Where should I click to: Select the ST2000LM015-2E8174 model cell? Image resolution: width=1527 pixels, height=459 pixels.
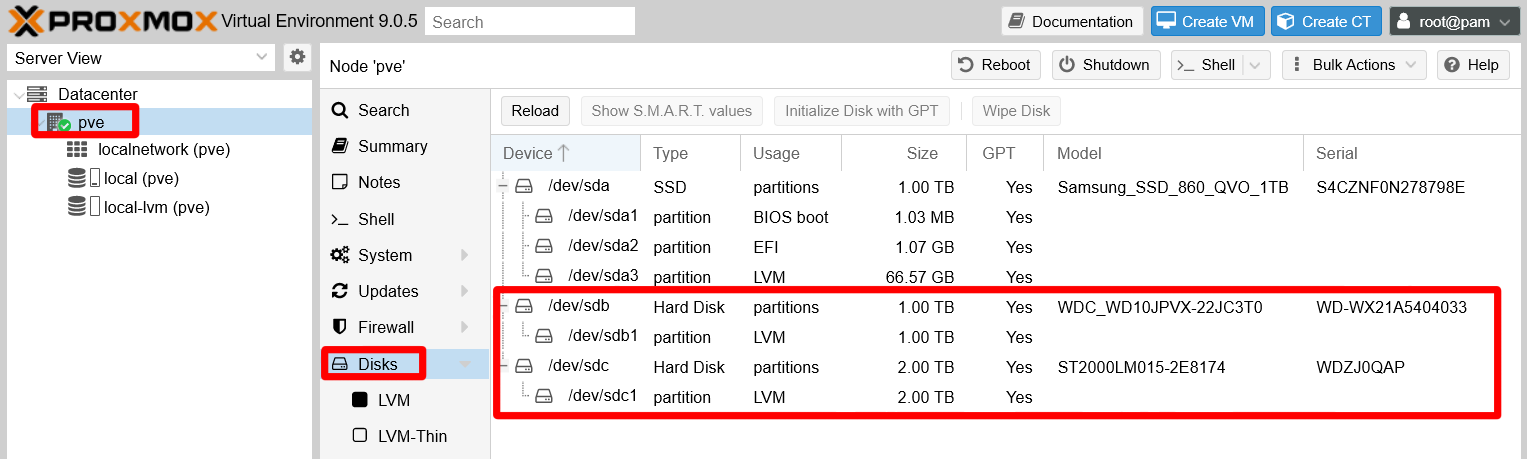pos(1141,367)
